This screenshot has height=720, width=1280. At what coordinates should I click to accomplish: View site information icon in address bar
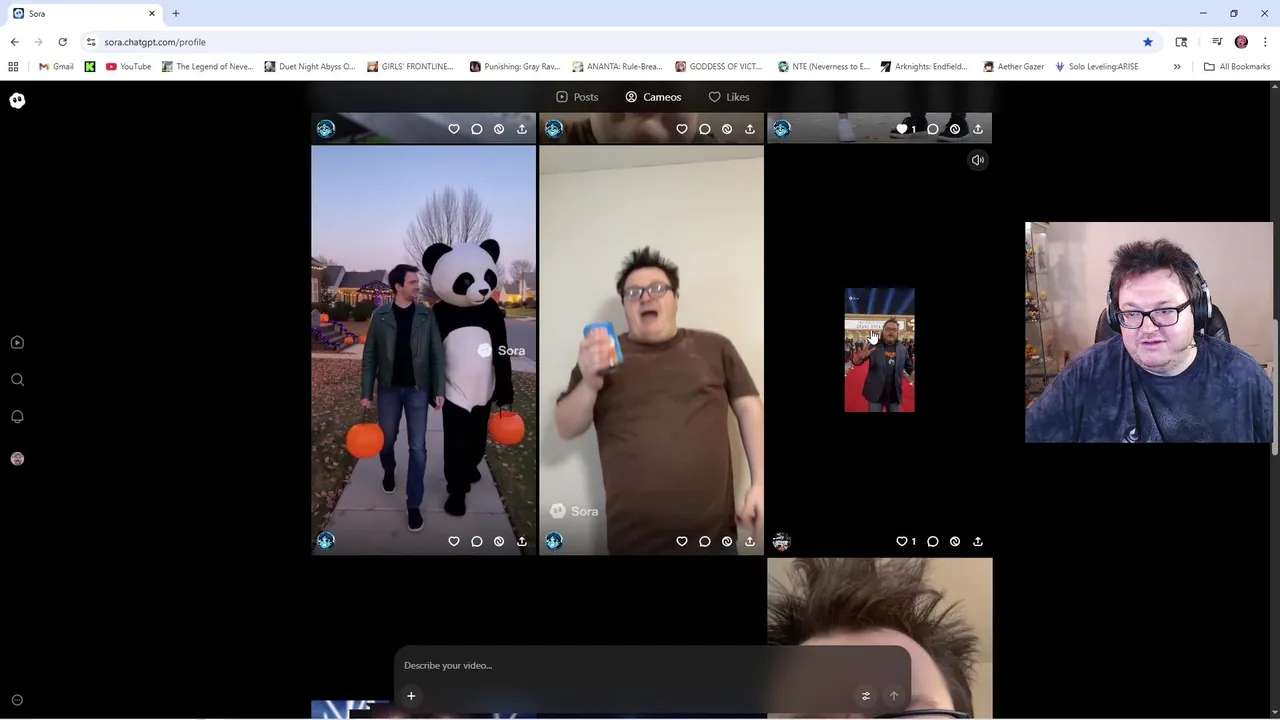coord(91,42)
